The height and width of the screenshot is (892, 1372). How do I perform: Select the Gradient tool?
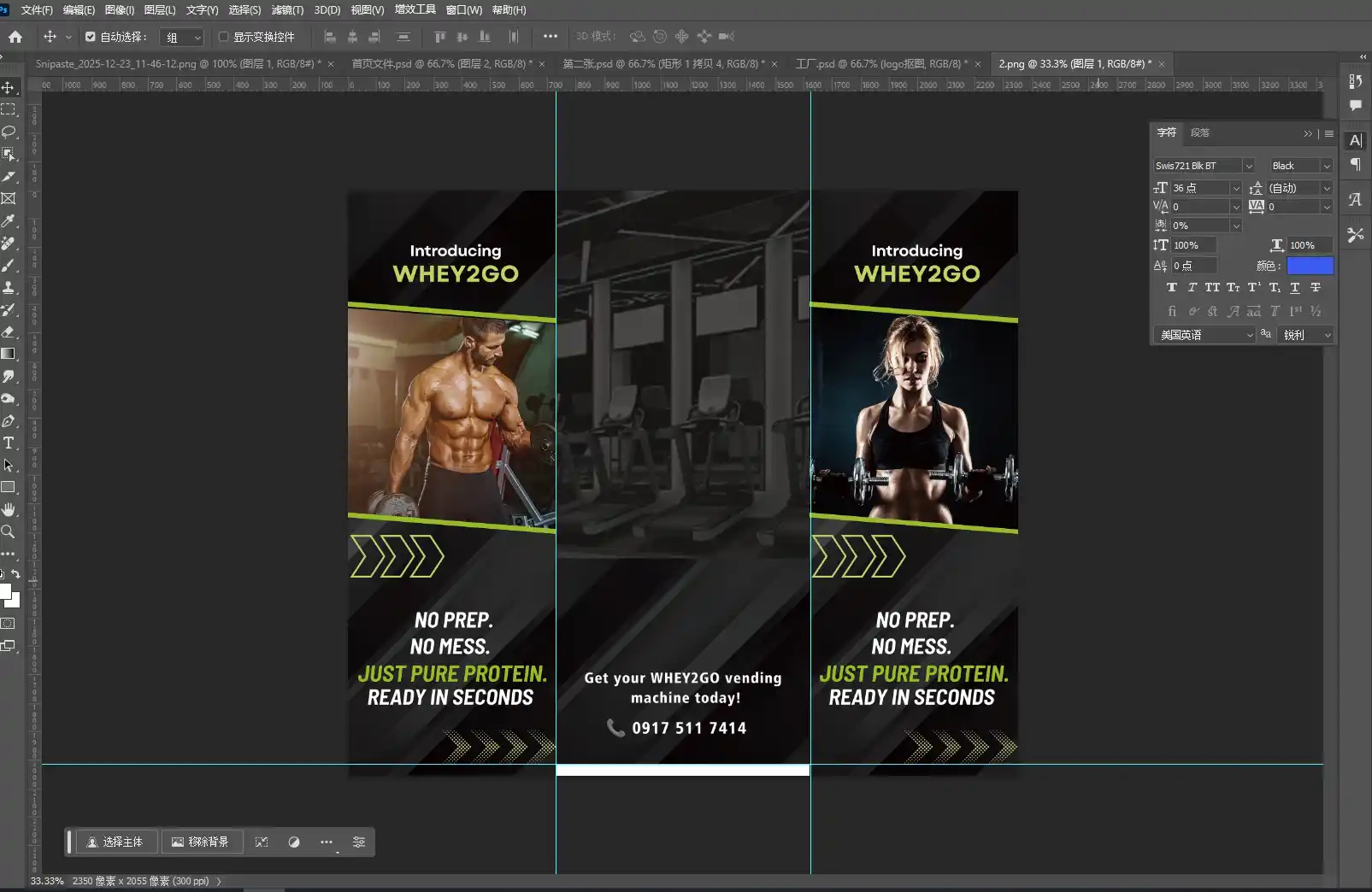[9, 355]
